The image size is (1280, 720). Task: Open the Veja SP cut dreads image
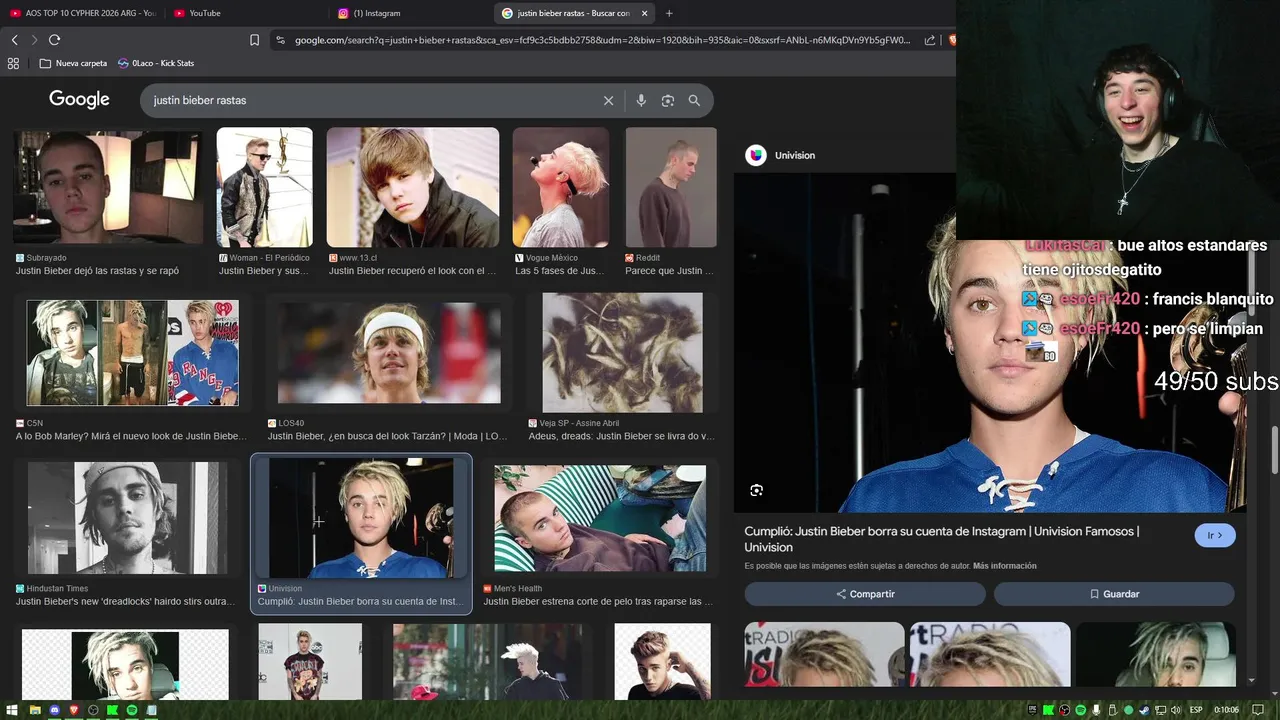coord(622,352)
